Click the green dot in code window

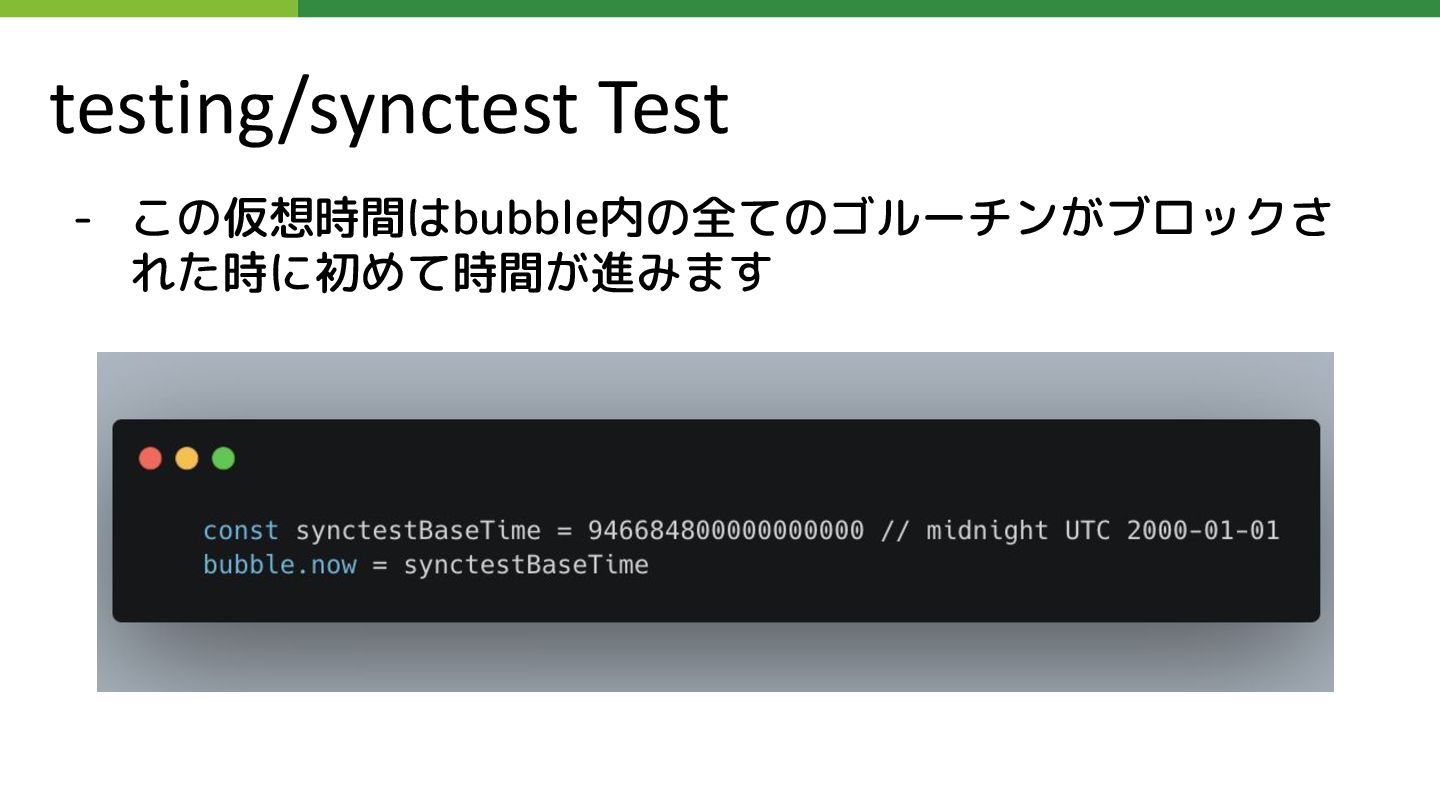[224, 459]
